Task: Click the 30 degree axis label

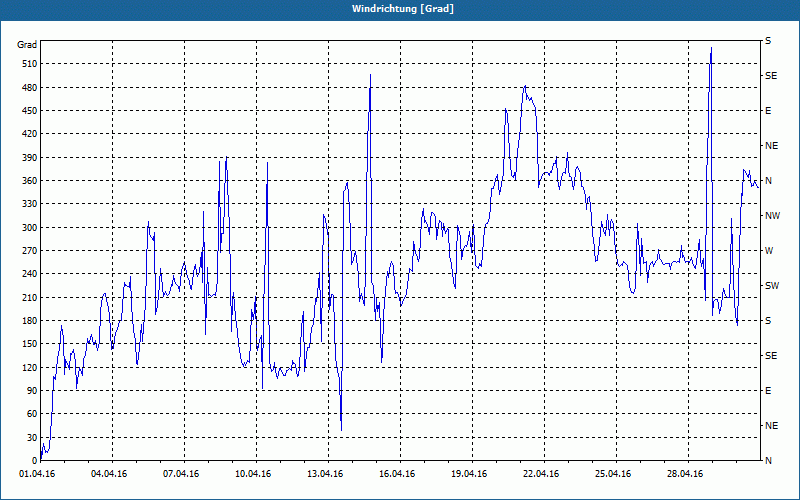Action: coord(32,437)
